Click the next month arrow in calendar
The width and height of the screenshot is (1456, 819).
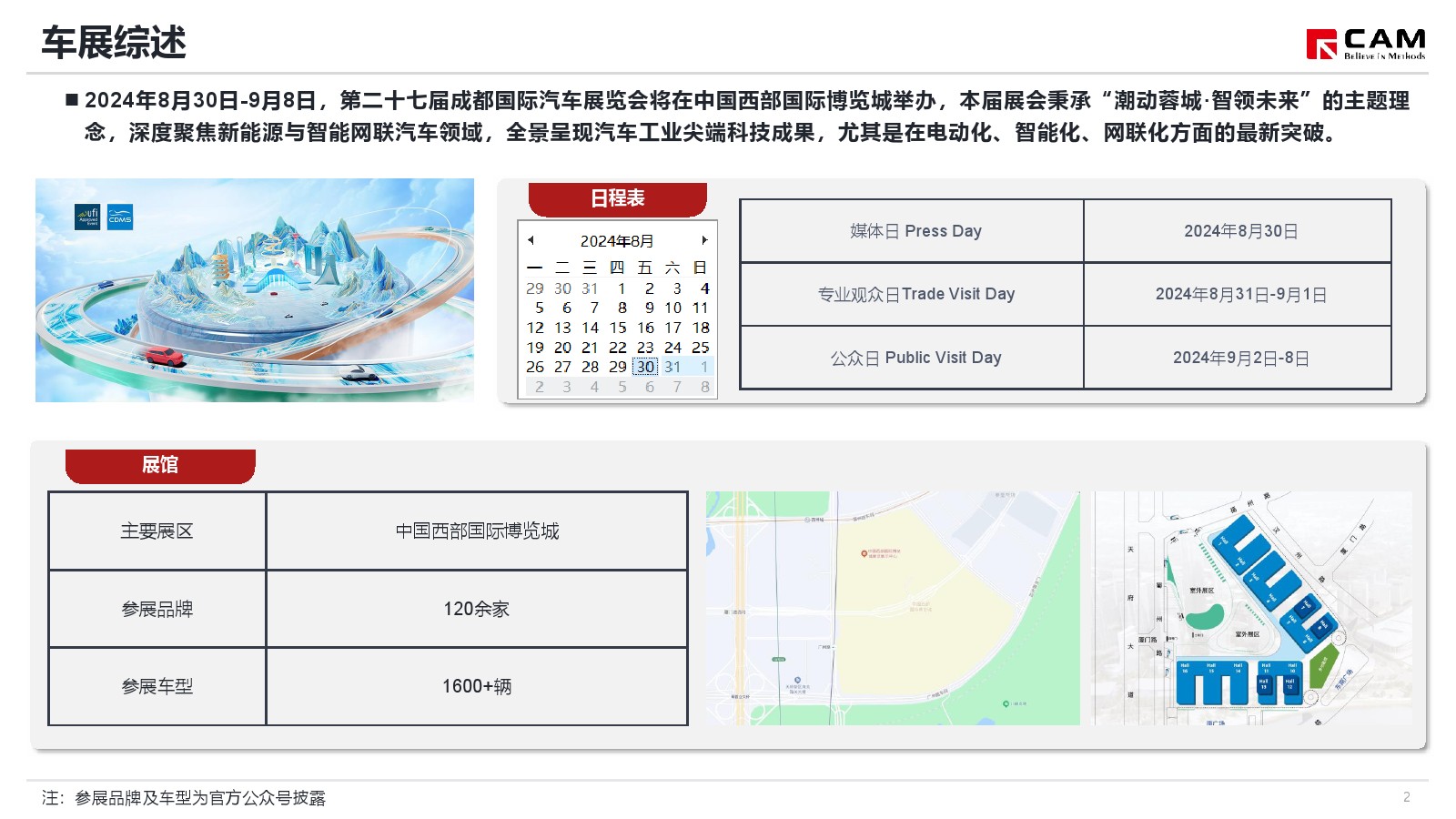704,240
